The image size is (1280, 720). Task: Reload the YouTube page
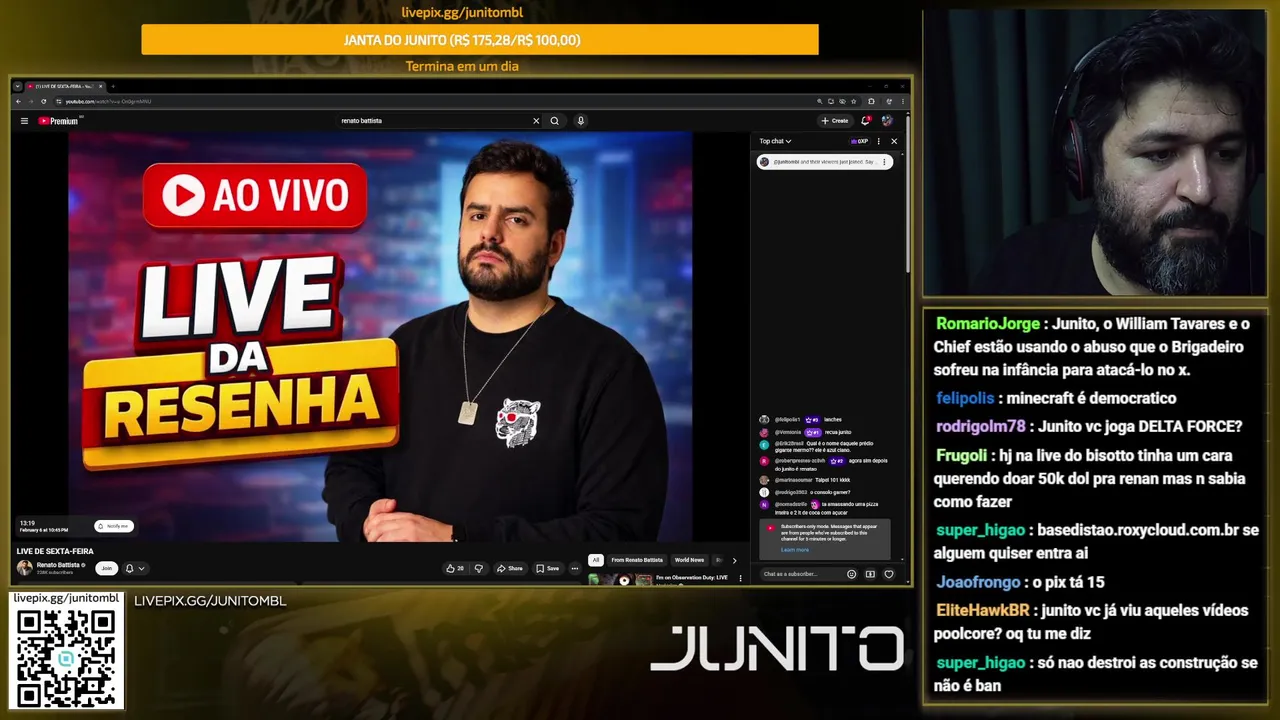tap(44, 101)
